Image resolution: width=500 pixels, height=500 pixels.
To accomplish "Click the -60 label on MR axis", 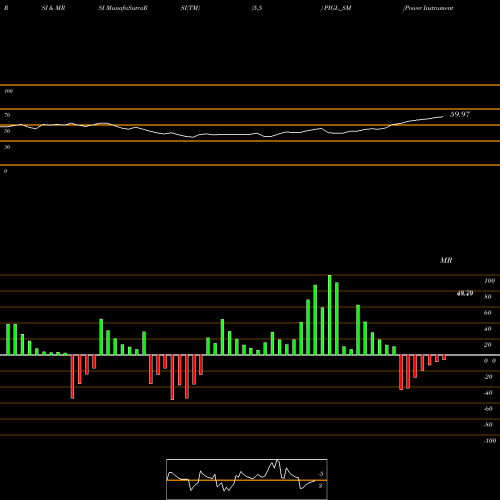I will click(x=488, y=409).
